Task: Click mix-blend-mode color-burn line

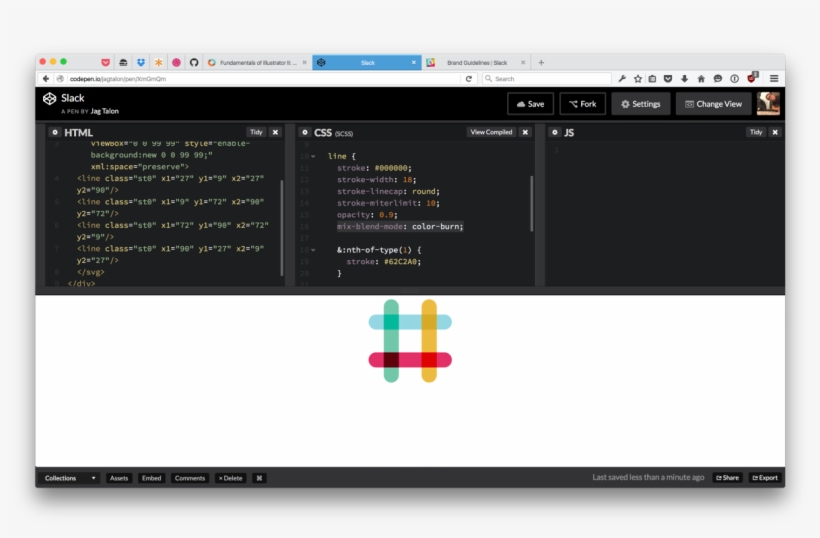Action: pyautogui.click(x=400, y=226)
